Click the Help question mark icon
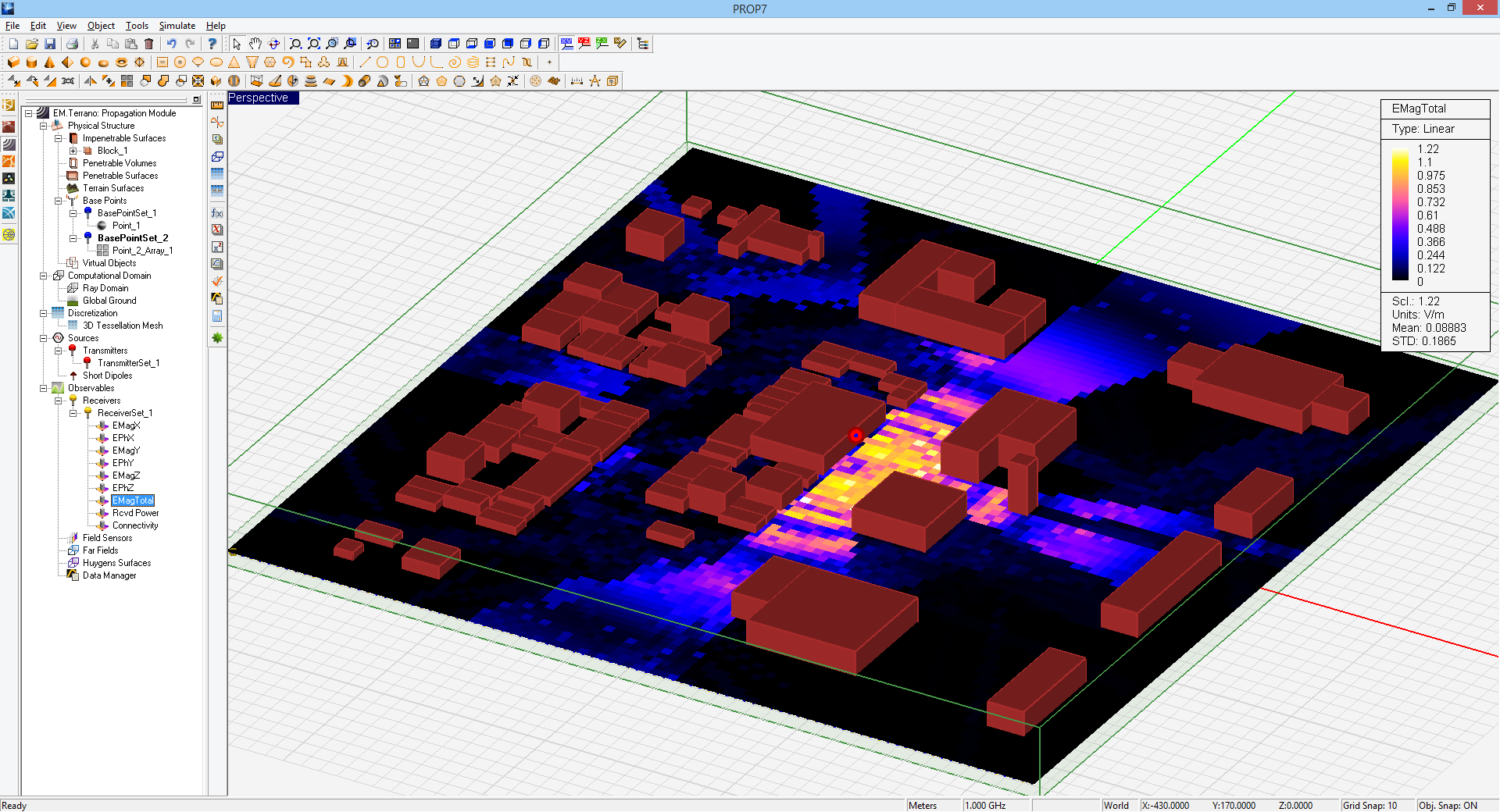The image size is (1500, 812). tap(212, 44)
